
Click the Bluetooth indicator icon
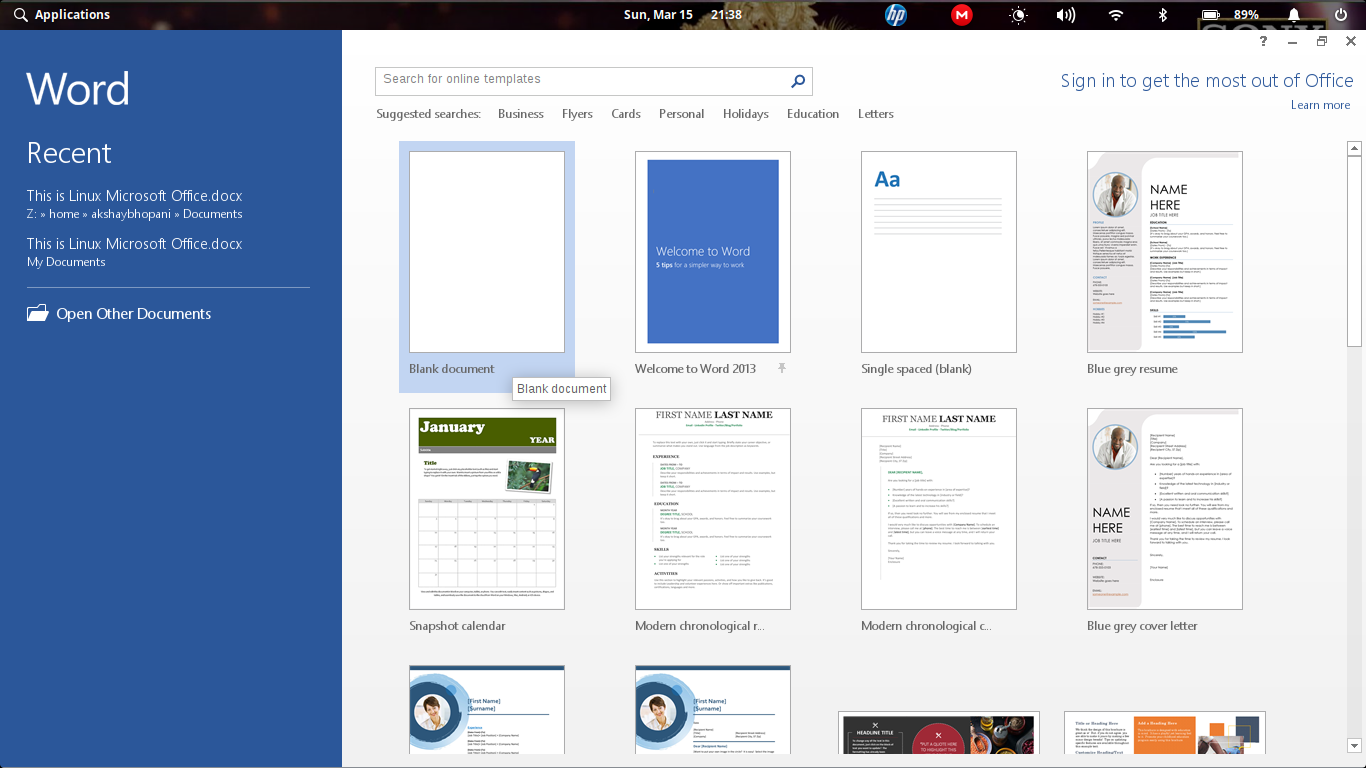(x=1163, y=15)
